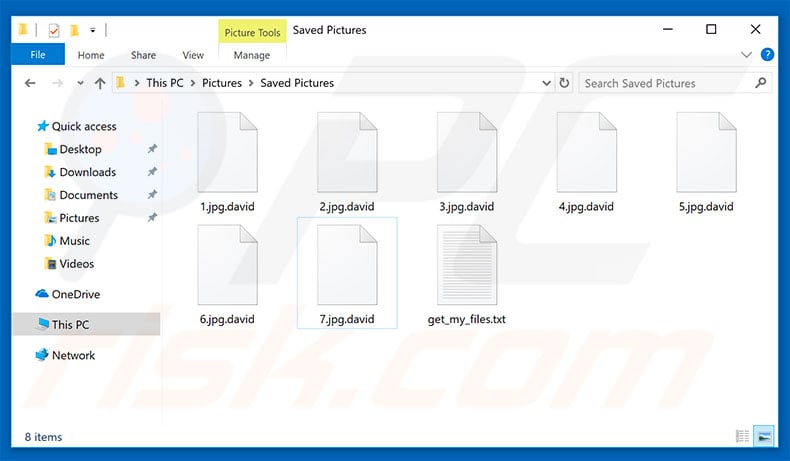Click the Properties quick access toolbar icon
The width and height of the screenshot is (790, 461).
(53, 30)
